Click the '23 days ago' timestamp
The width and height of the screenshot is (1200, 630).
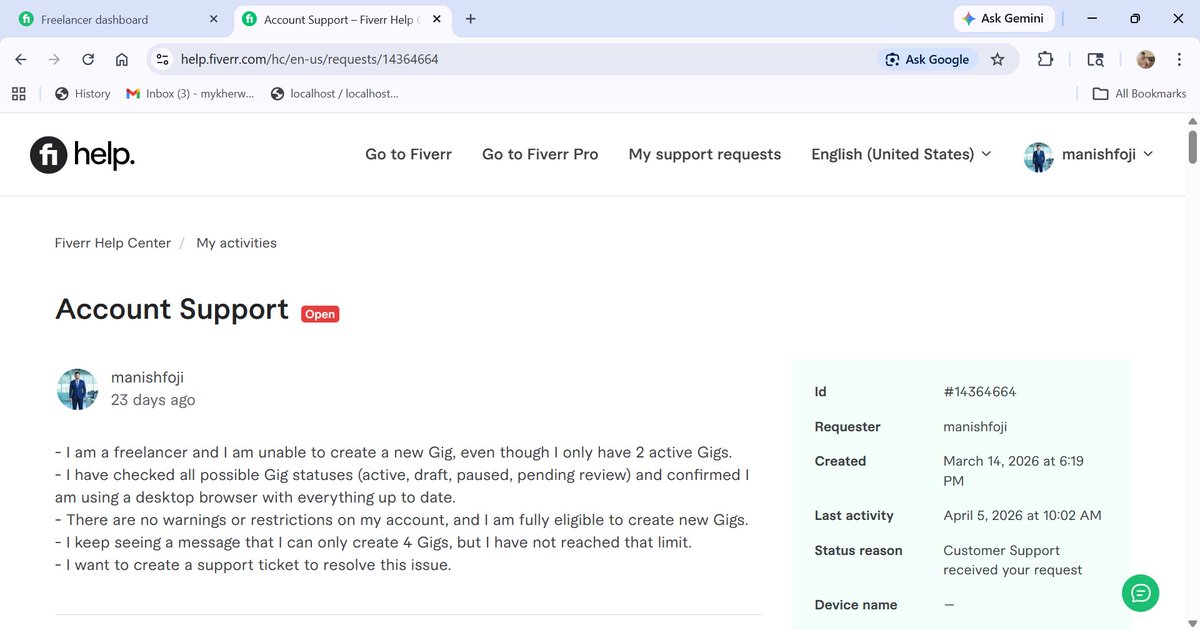pyautogui.click(x=153, y=400)
